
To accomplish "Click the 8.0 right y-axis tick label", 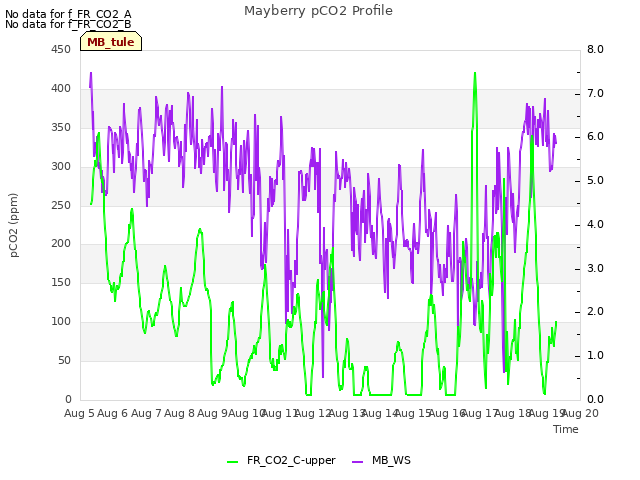I will pyautogui.click(x=595, y=49).
